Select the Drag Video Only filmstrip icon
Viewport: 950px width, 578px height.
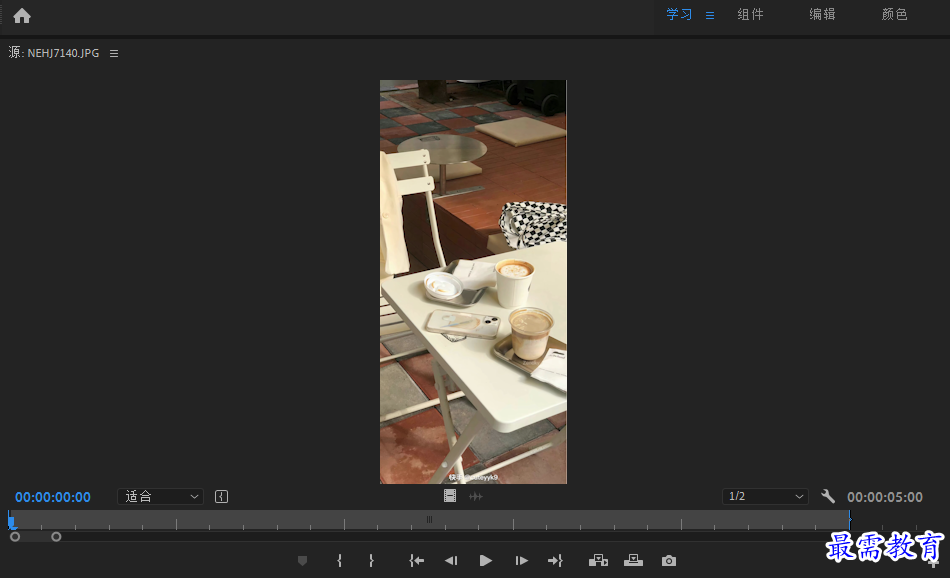450,496
